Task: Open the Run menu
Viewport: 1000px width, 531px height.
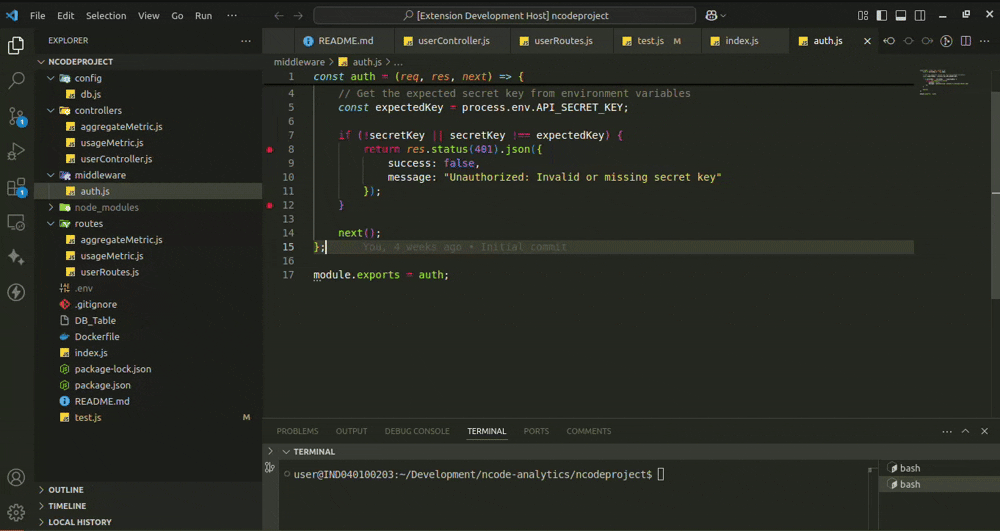Action: (x=203, y=15)
